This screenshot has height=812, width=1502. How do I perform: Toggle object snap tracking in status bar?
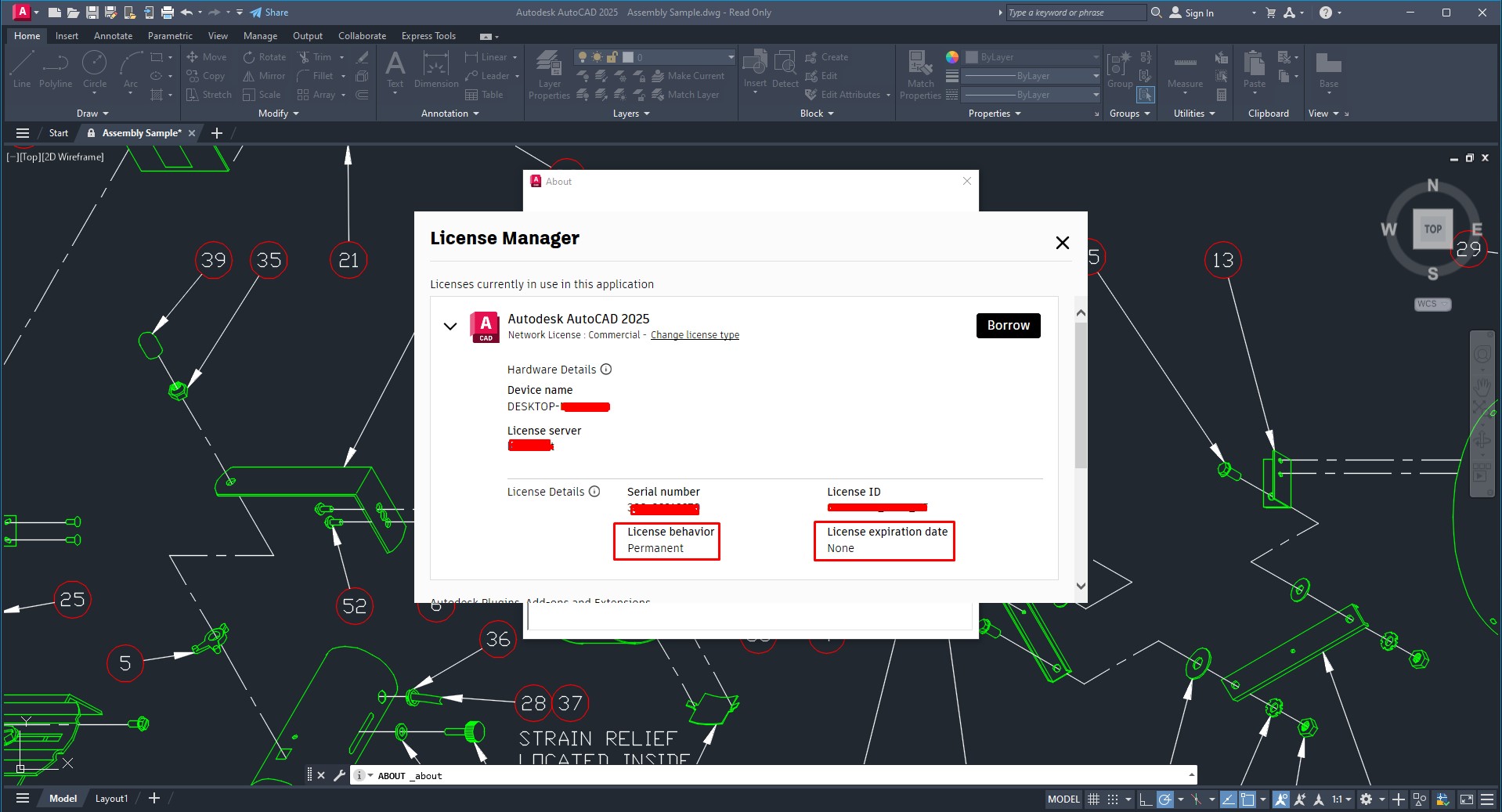1229,799
